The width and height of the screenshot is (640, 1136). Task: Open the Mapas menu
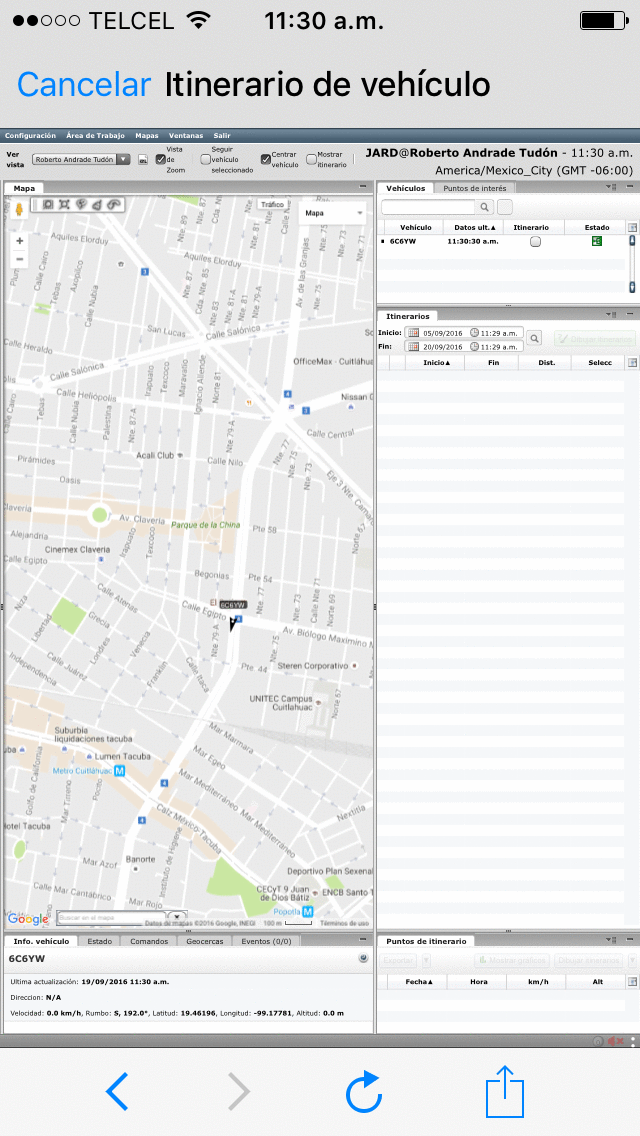(x=146, y=135)
